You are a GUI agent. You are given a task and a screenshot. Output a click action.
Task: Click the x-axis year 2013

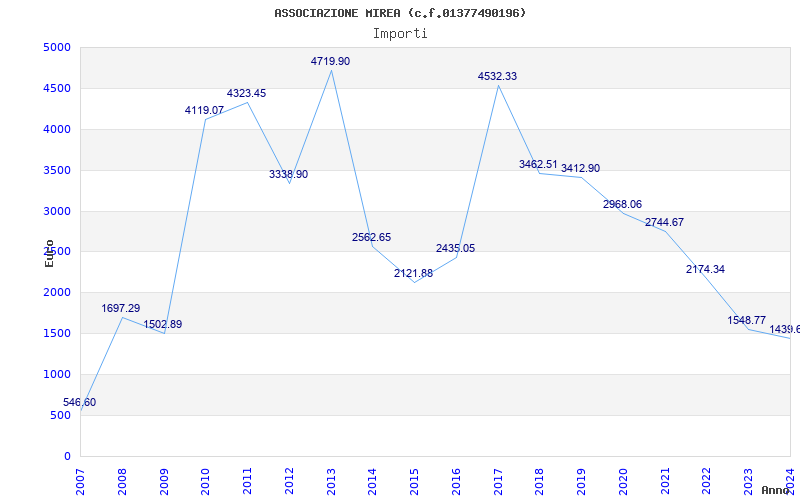(x=331, y=482)
